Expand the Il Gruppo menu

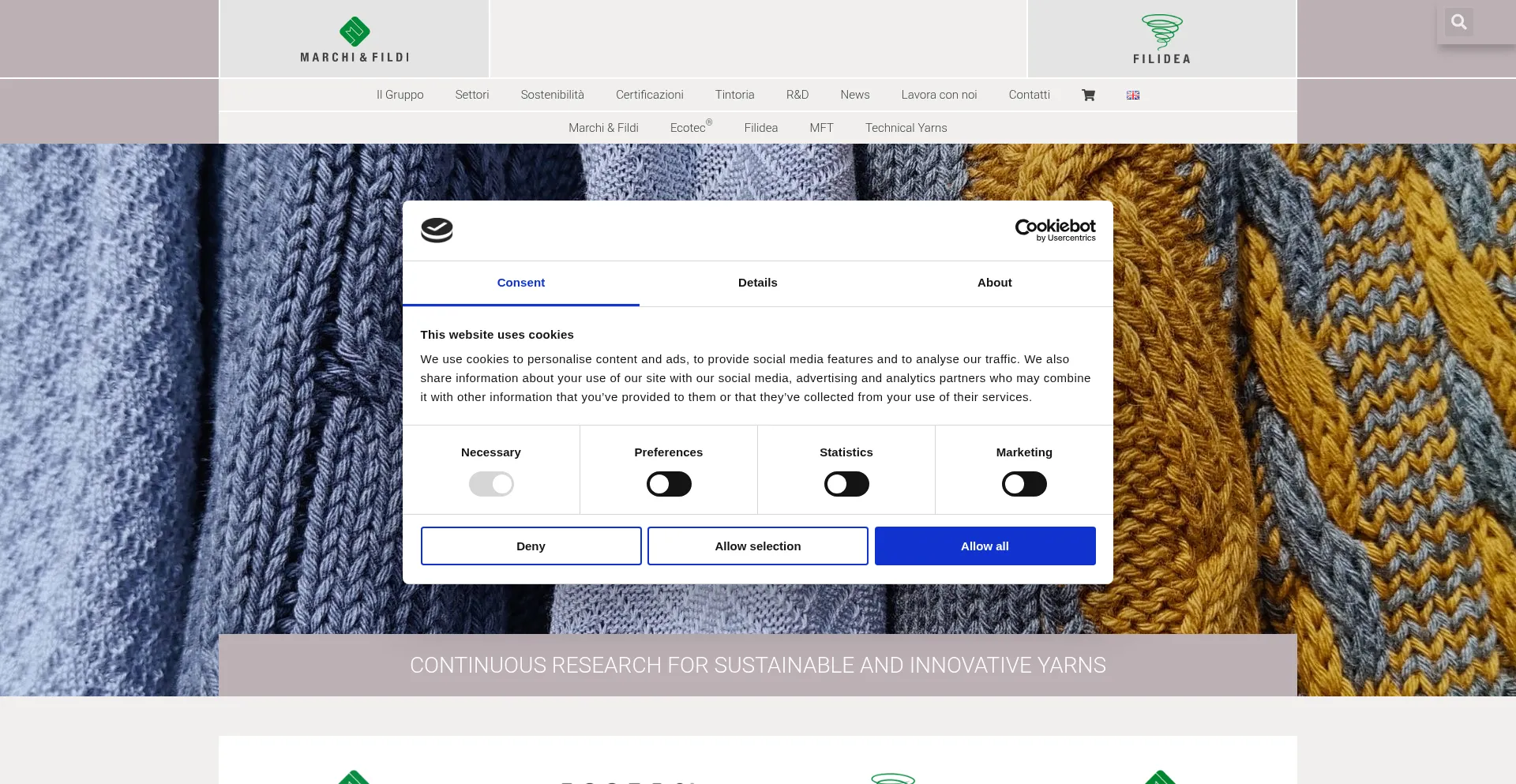400,95
